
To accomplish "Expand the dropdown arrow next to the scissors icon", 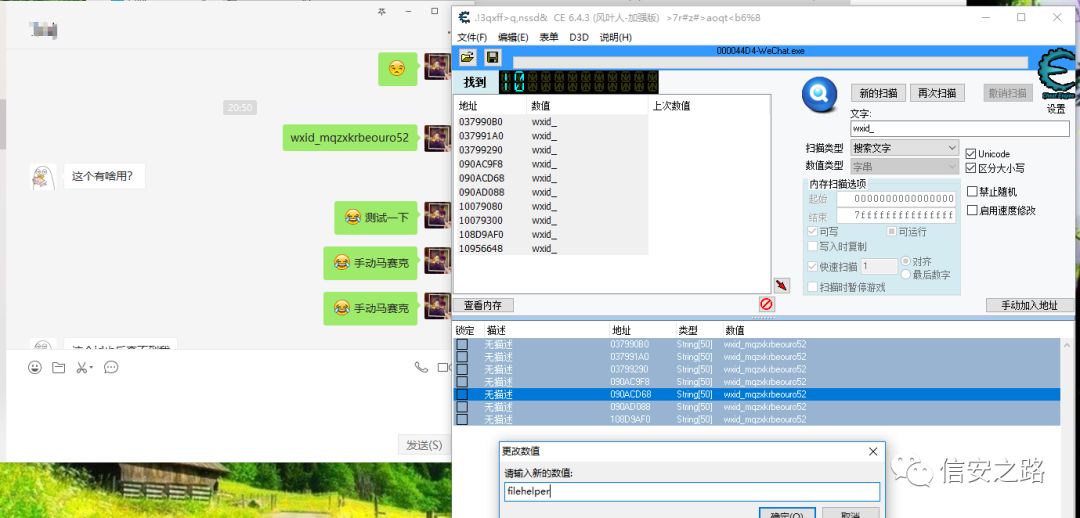I will pyautogui.click(x=91, y=369).
